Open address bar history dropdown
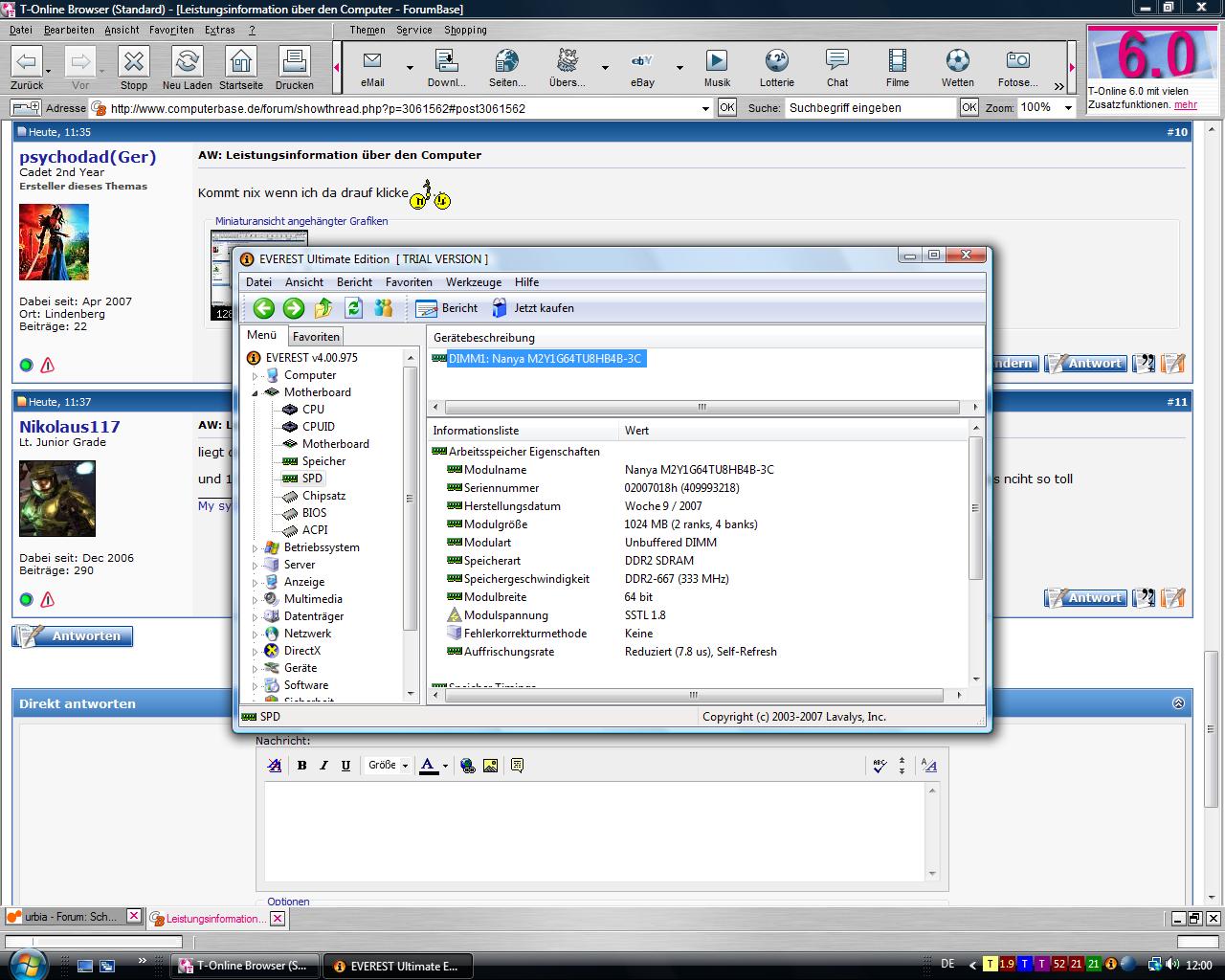 point(705,108)
